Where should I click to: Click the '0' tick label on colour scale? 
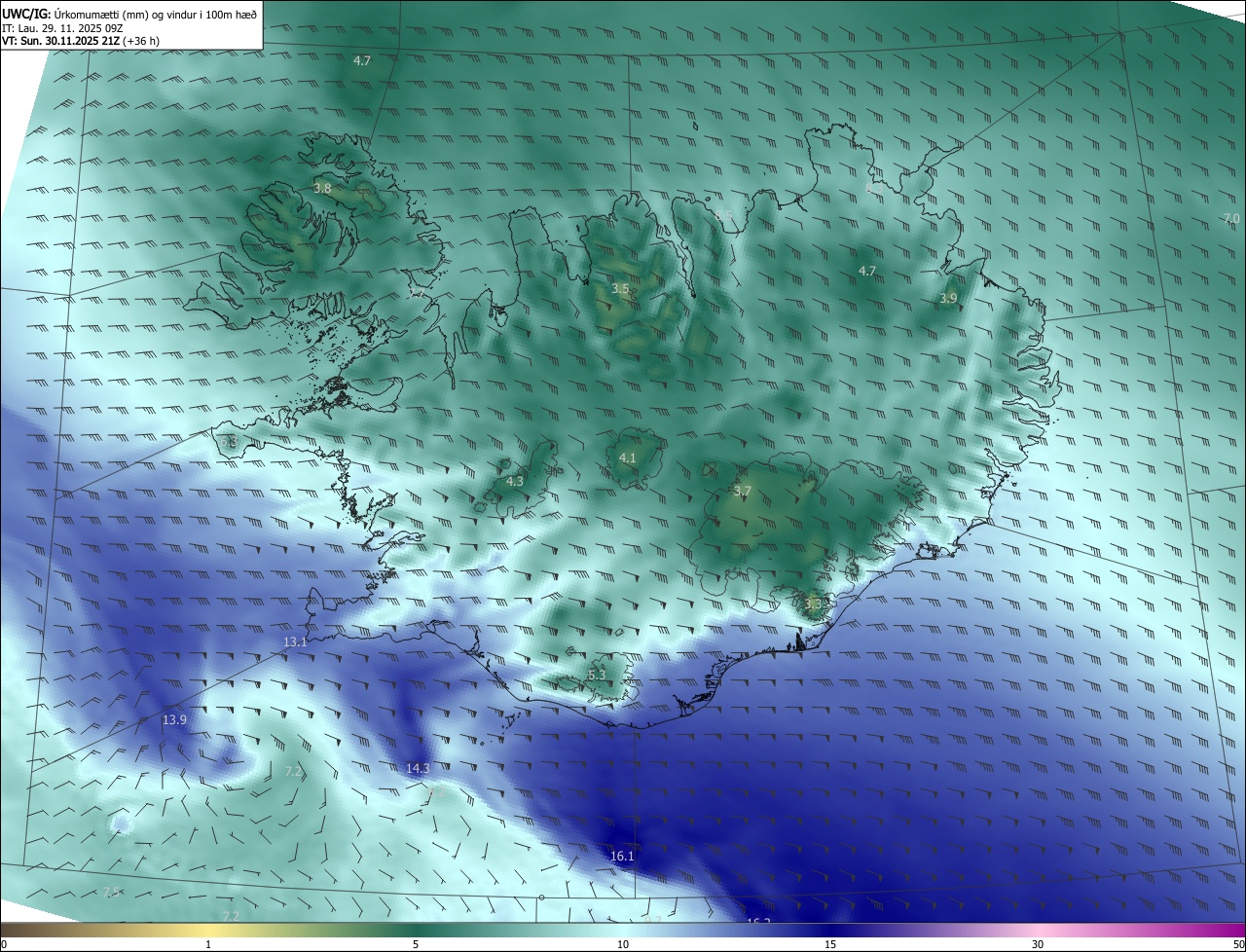pos(4,944)
